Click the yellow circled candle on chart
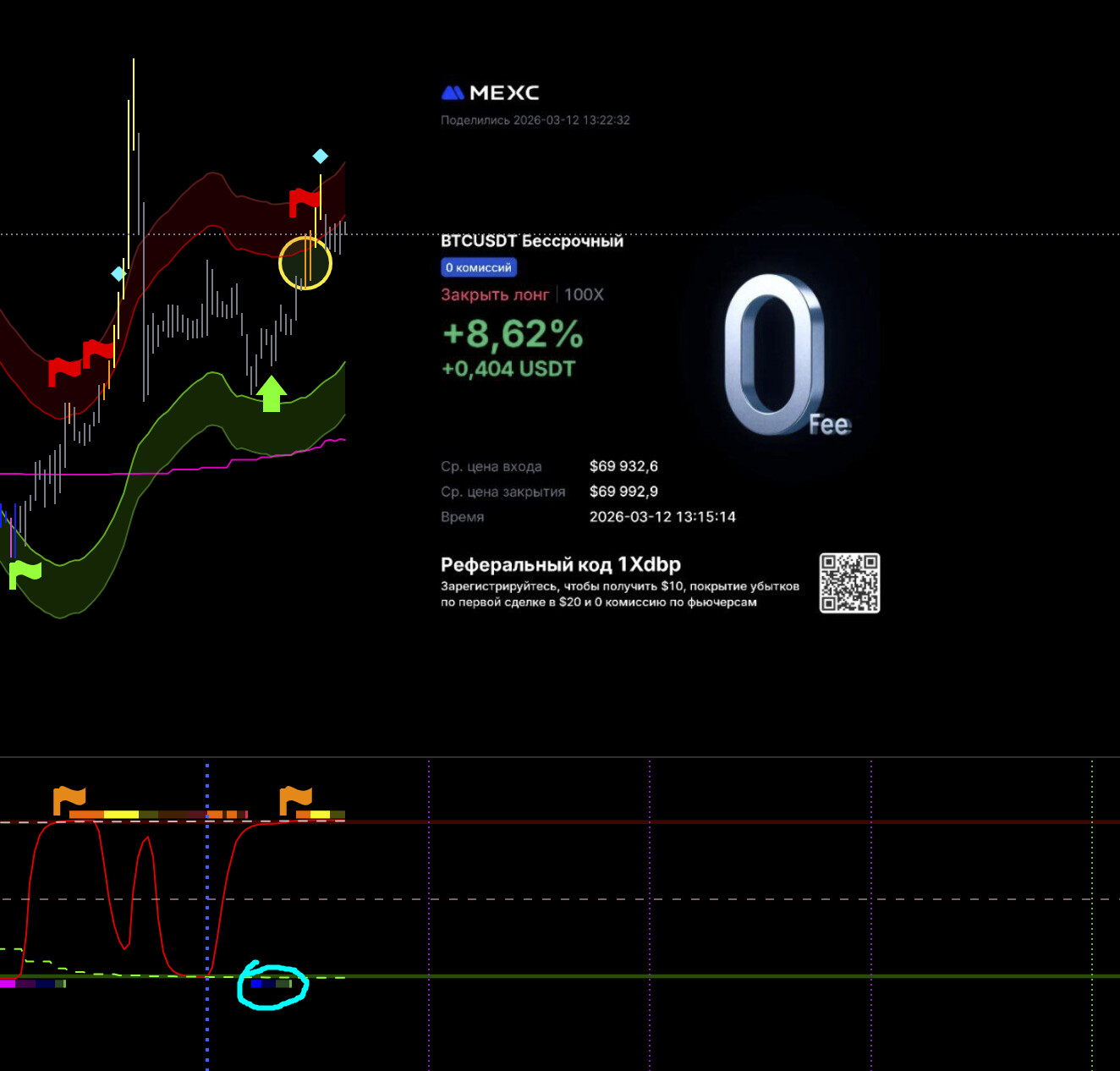 click(305, 263)
